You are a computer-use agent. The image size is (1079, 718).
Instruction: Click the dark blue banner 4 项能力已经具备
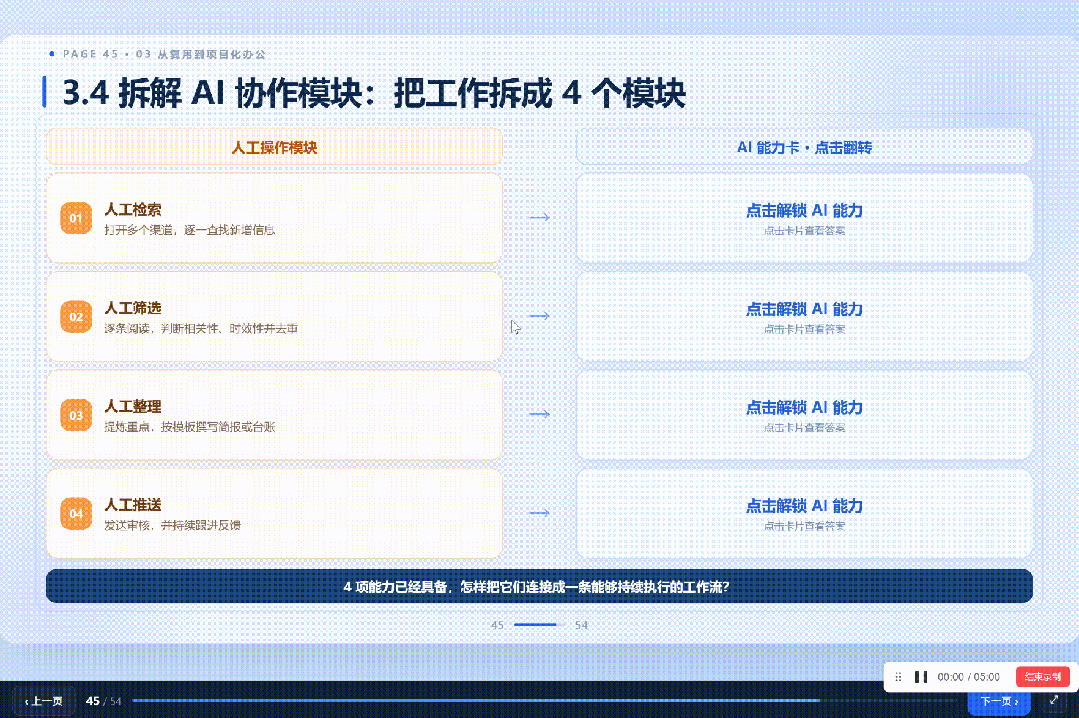(x=539, y=587)
